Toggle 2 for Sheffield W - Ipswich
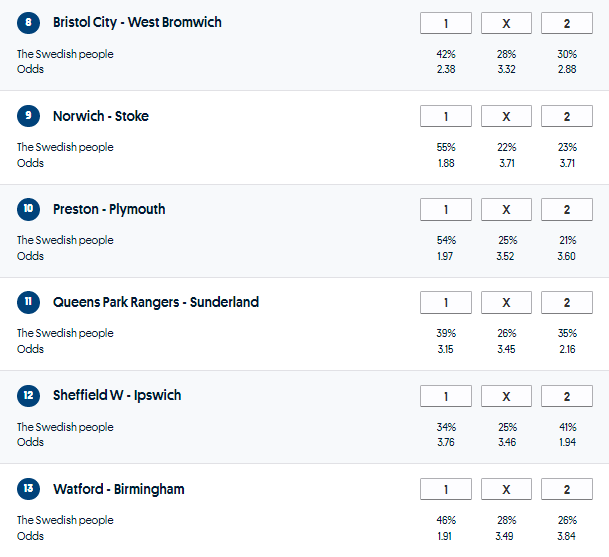The width and height of the screenshot is (609, 557). [566, 396]
